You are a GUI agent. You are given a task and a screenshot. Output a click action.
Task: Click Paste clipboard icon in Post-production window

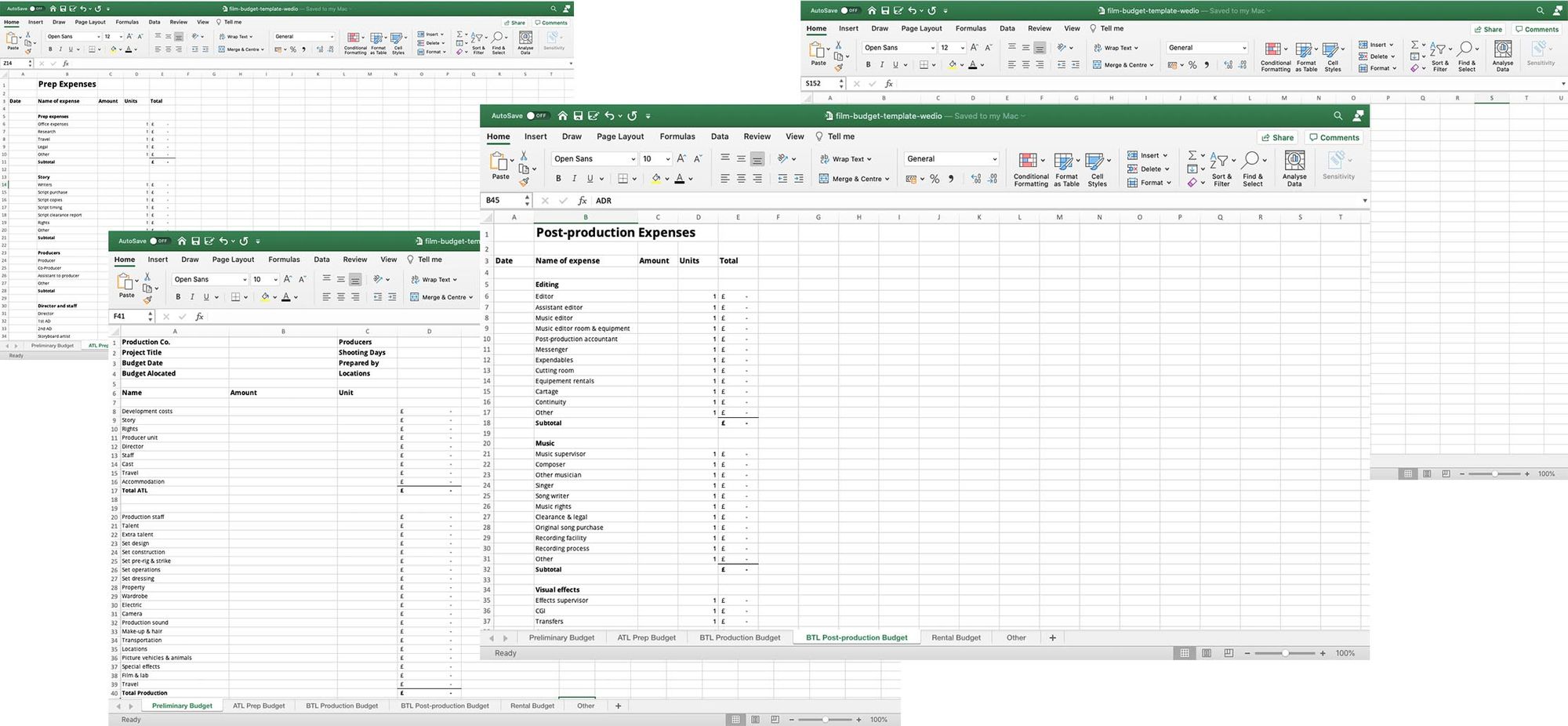point(498,162)
